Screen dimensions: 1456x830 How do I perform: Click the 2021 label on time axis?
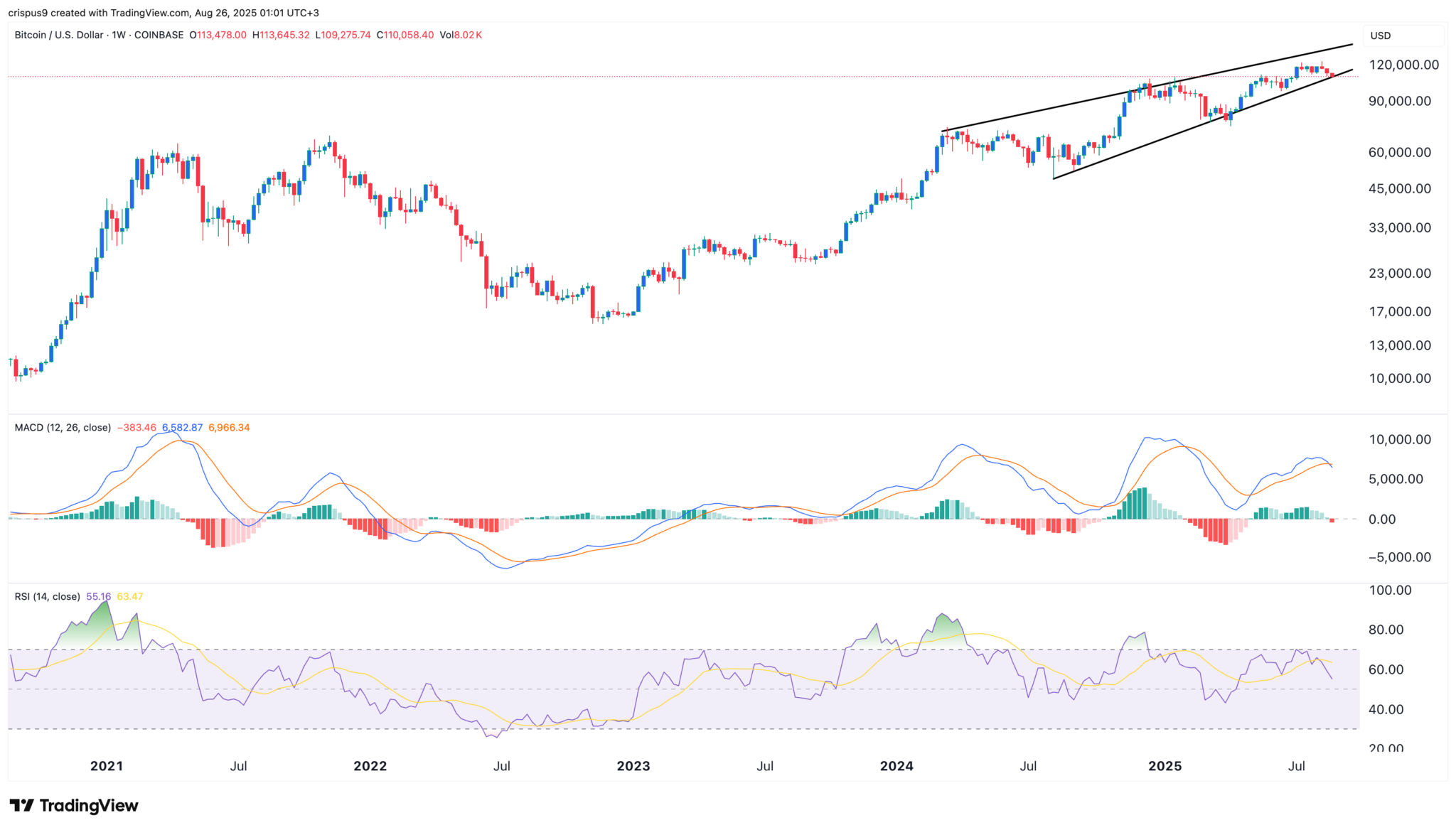pyautogui.click(x=107, y=766)
